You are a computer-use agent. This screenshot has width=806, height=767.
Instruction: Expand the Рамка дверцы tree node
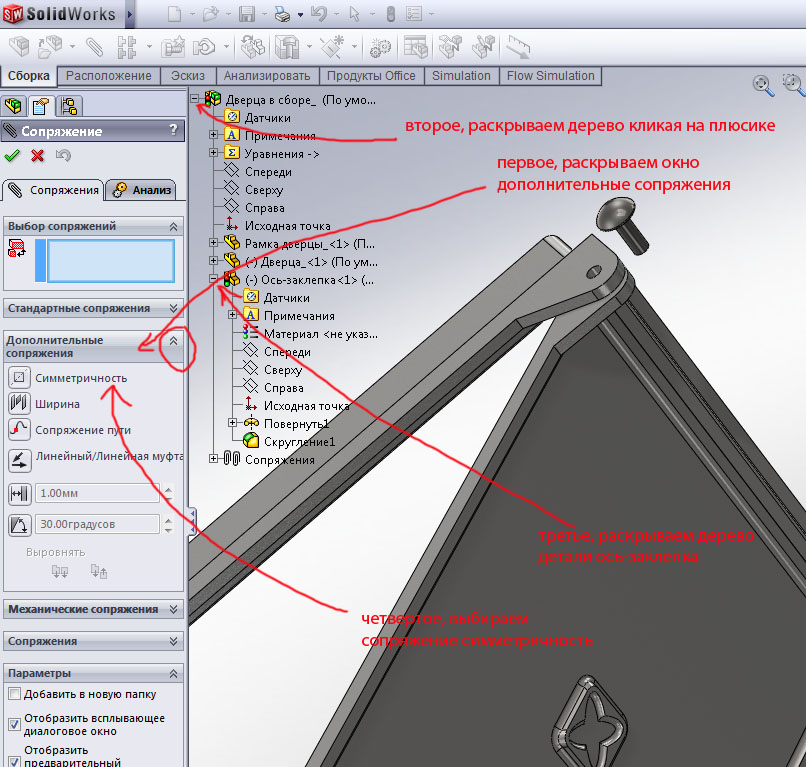pyautogui.click(x=213, y=243)
